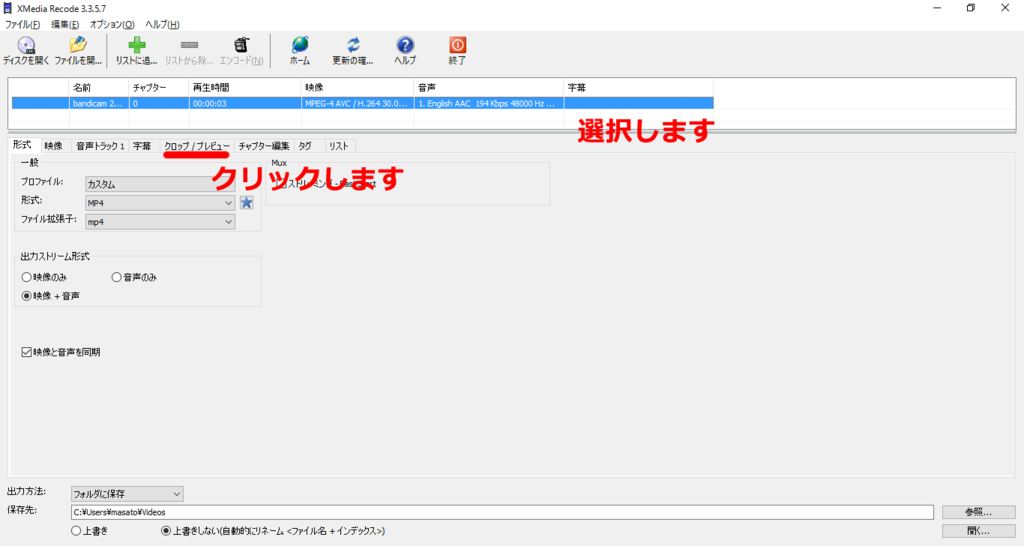The height and width of the screenshot is (546, 1024).
Task: Open the 編集(E) menu
Action: pos(65,25)
